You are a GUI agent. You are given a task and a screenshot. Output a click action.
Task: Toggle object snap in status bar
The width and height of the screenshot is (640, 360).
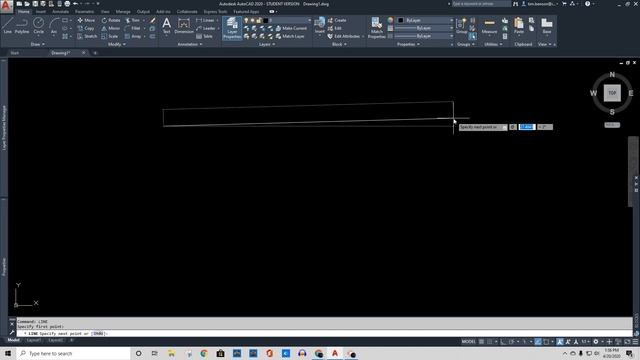(546, 342)
